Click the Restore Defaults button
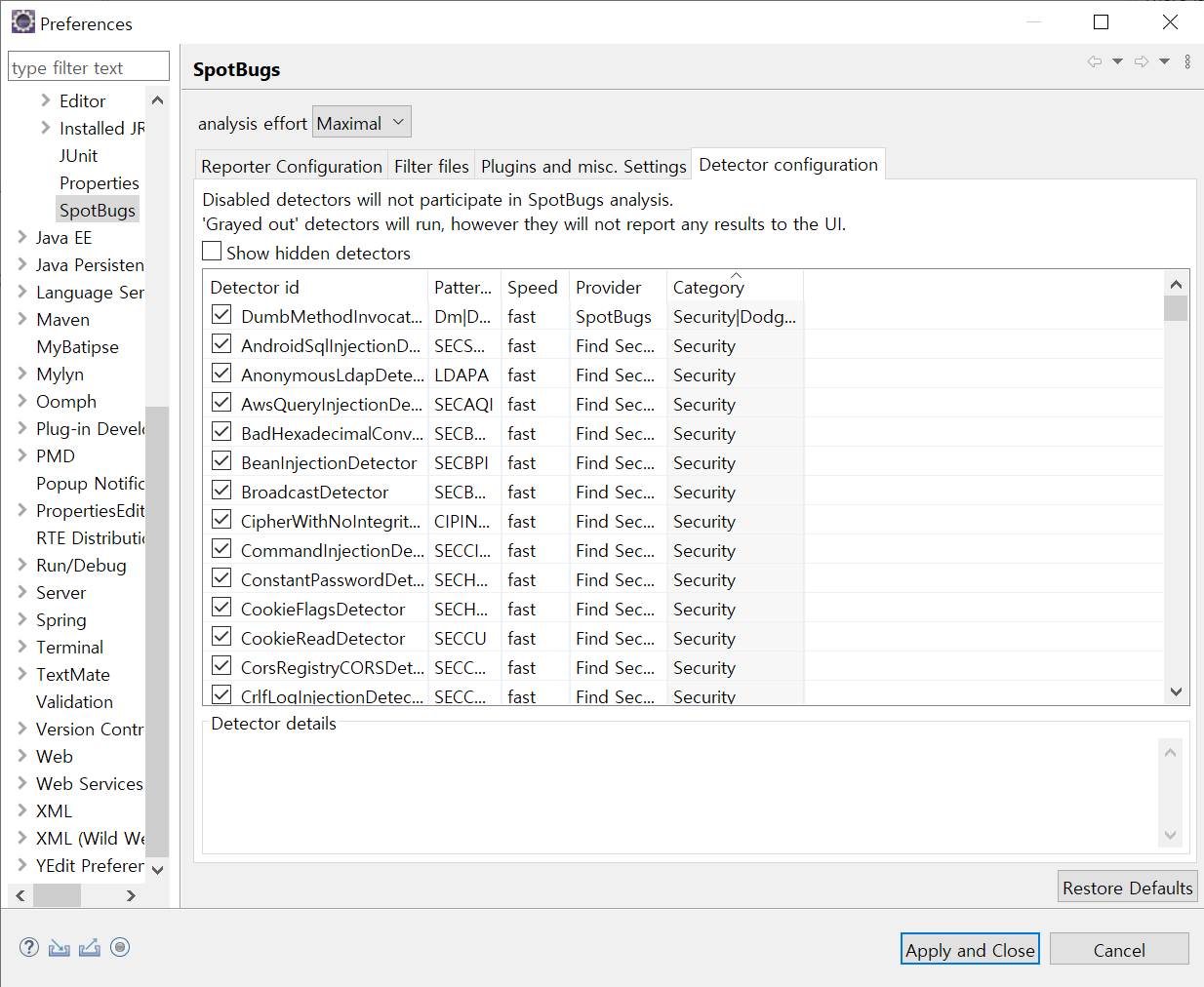 click(1127, 888)
